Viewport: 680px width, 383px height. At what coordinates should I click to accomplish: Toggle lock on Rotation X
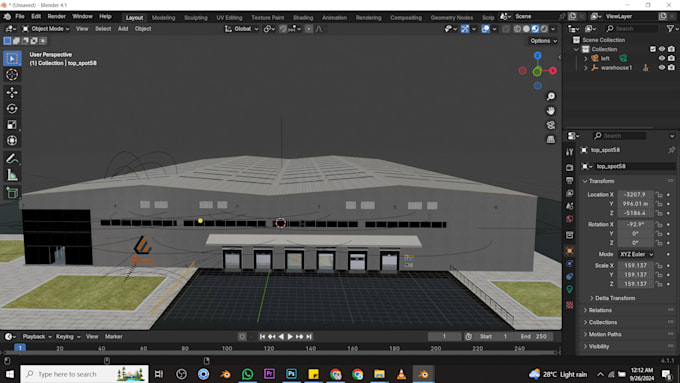tap(659, 224)
